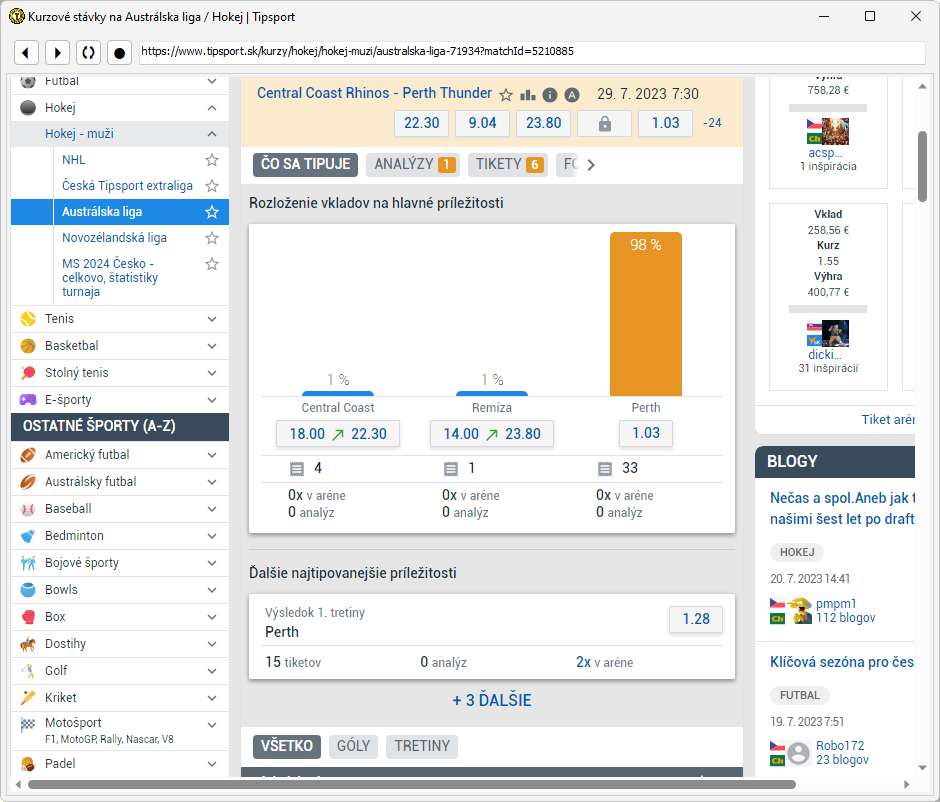Viewport: 940px width, 802px height.
Task: Expand the Bowls category chevron
Action: coord(212,590)
